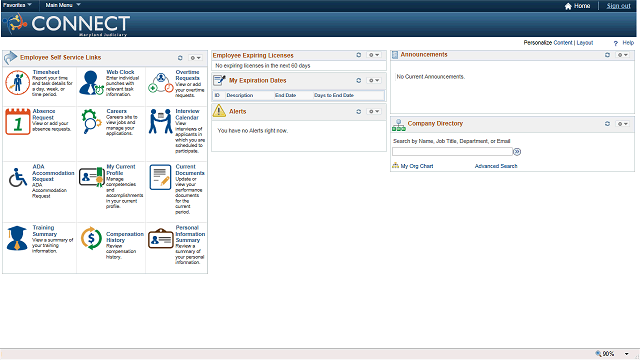
Task: Open the Main Menu
Action: point(63,5)
